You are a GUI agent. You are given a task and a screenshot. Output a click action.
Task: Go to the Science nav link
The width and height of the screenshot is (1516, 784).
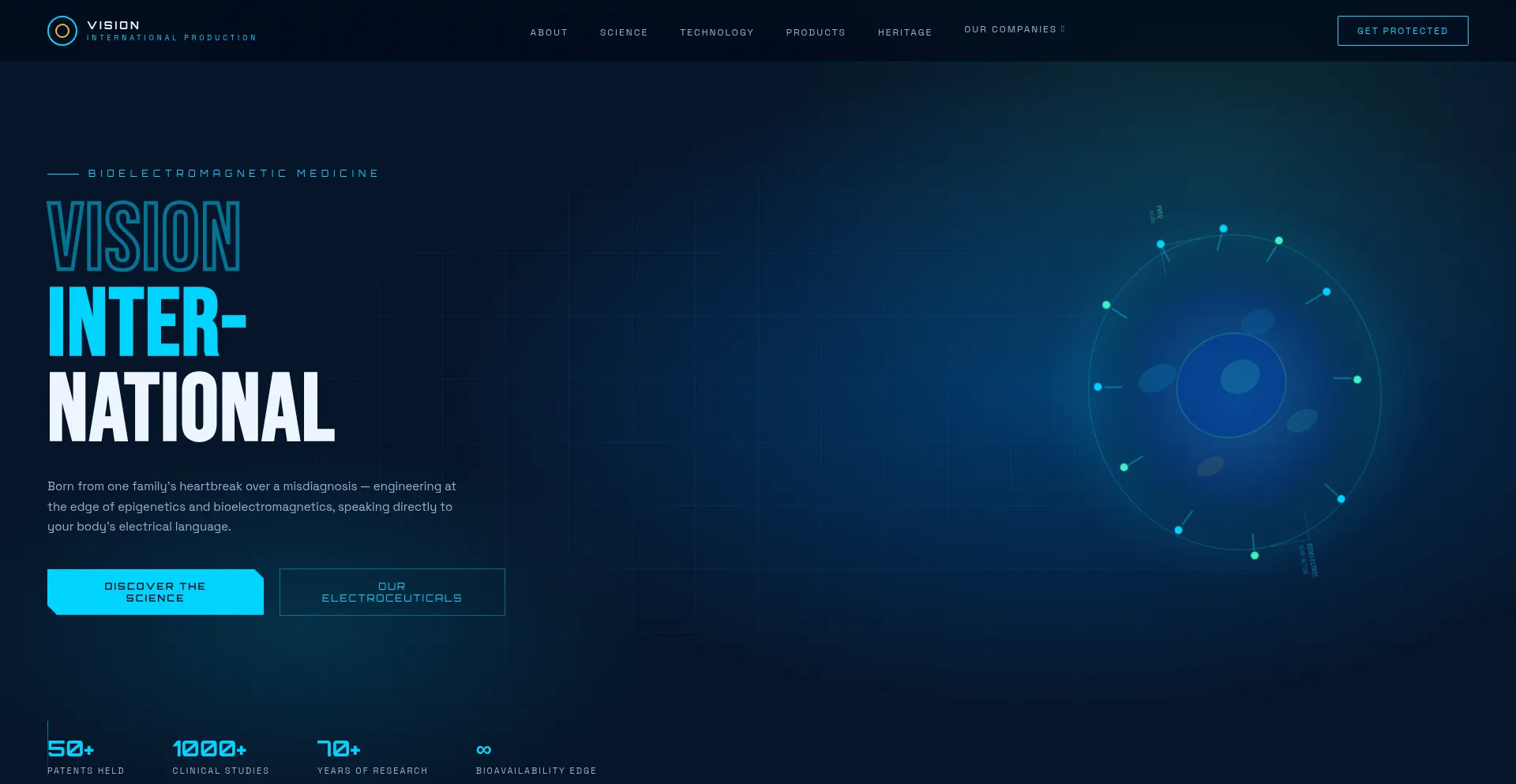coord(624,32)
